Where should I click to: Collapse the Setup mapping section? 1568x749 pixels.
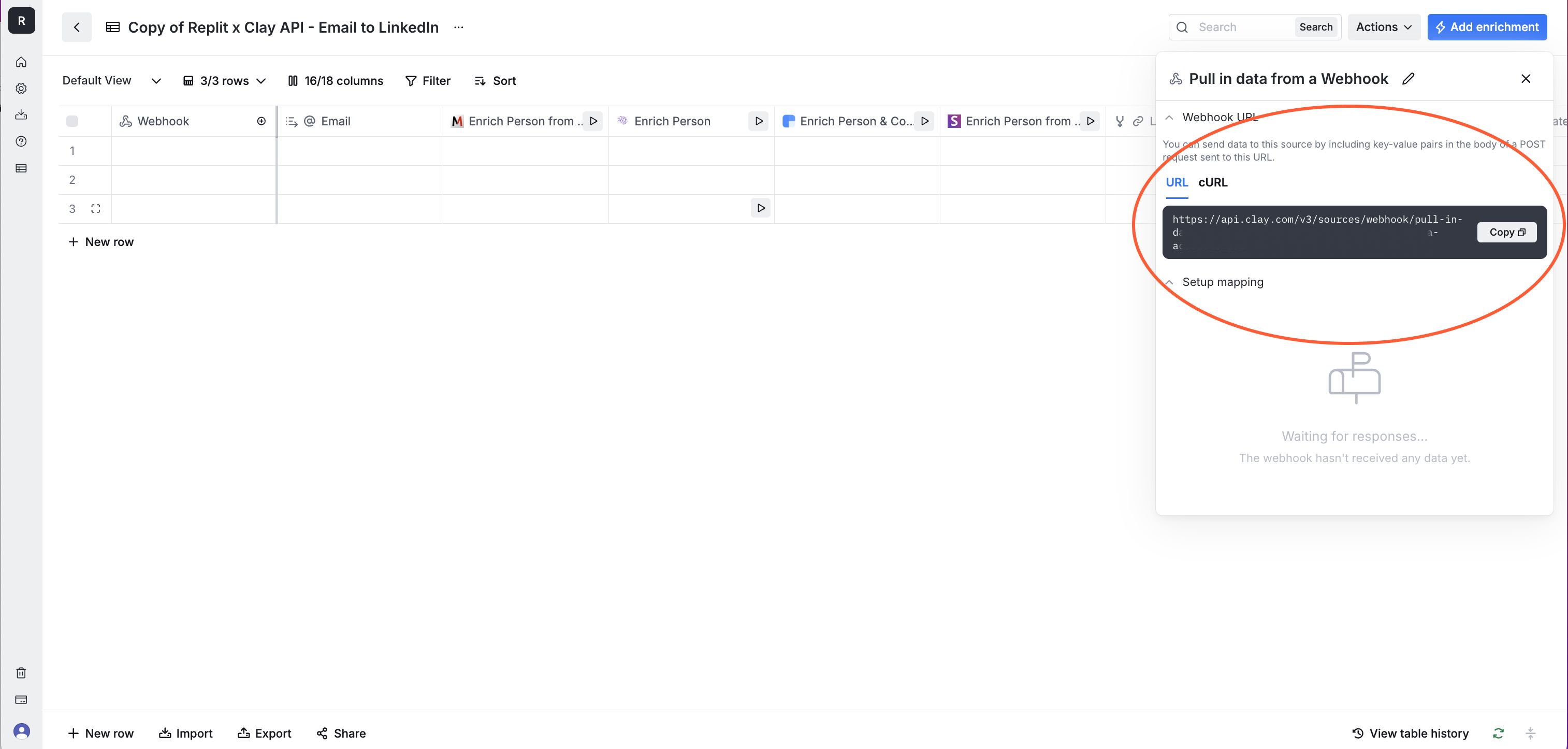[1169, 282]
